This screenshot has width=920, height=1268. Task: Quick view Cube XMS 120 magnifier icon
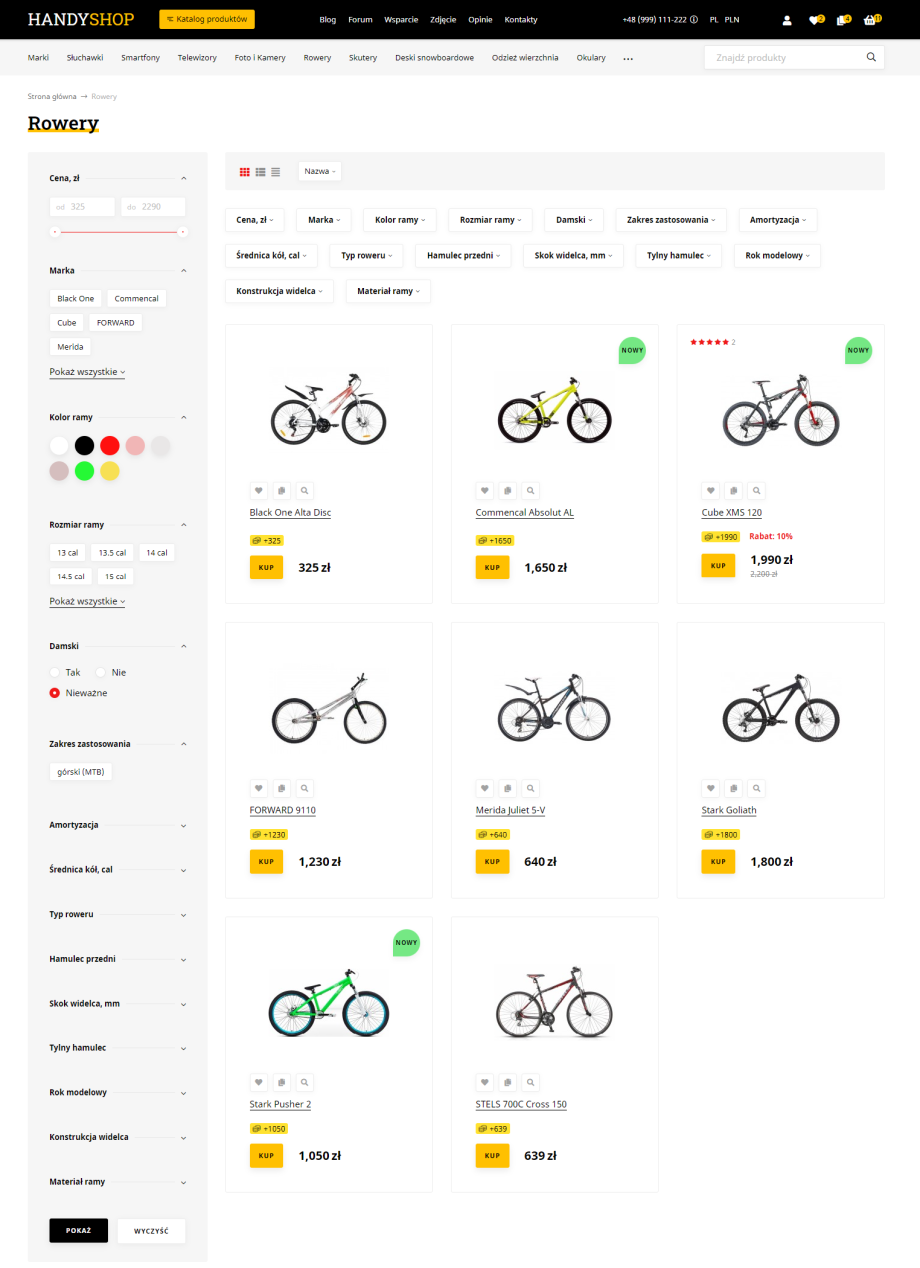click(x=757, y=491)
